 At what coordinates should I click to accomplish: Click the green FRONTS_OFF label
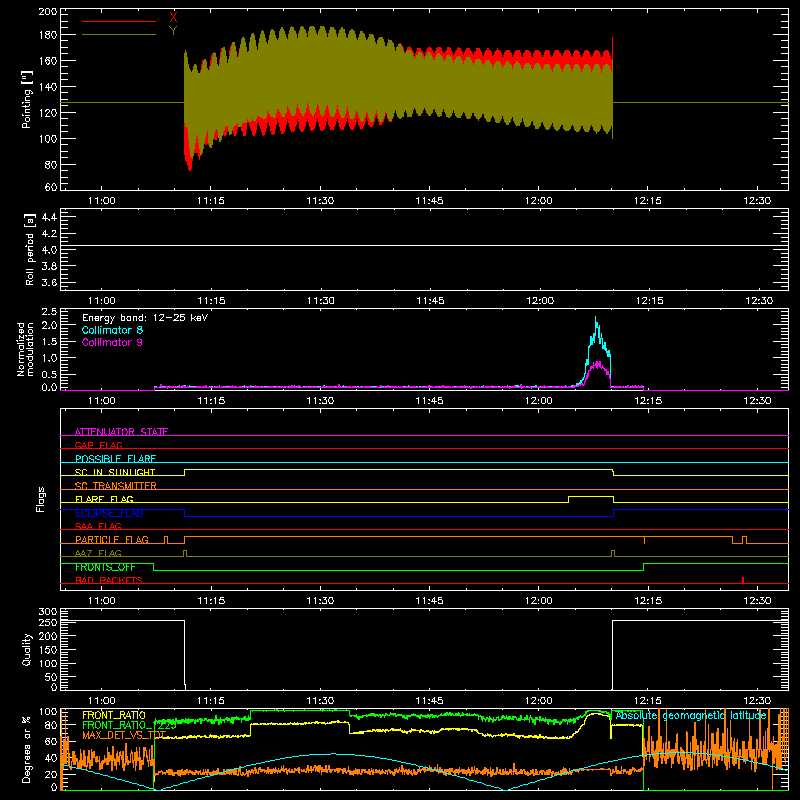pyautogui.click(x=105, y=567)
